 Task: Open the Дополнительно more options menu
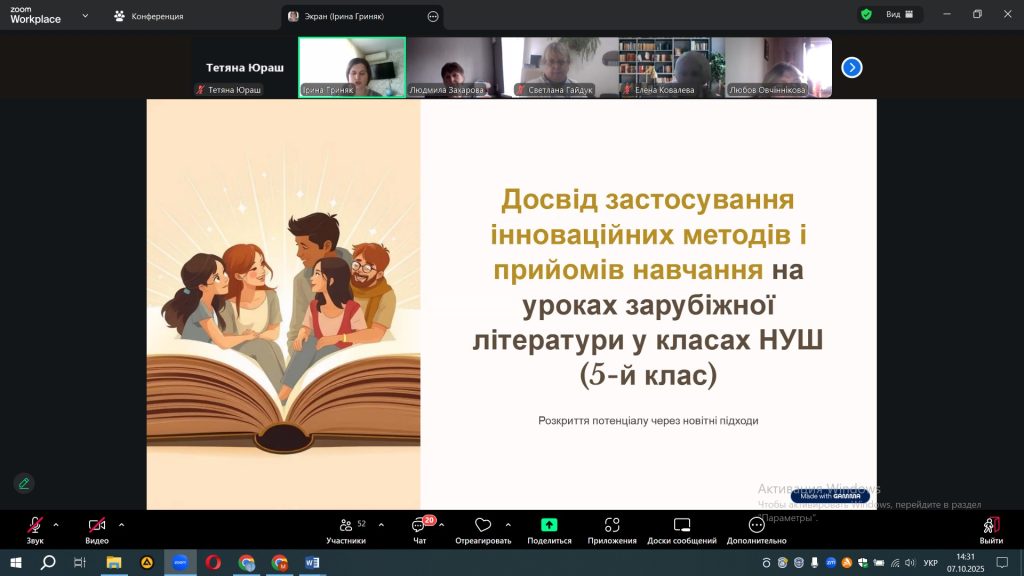tap(757, 525)
